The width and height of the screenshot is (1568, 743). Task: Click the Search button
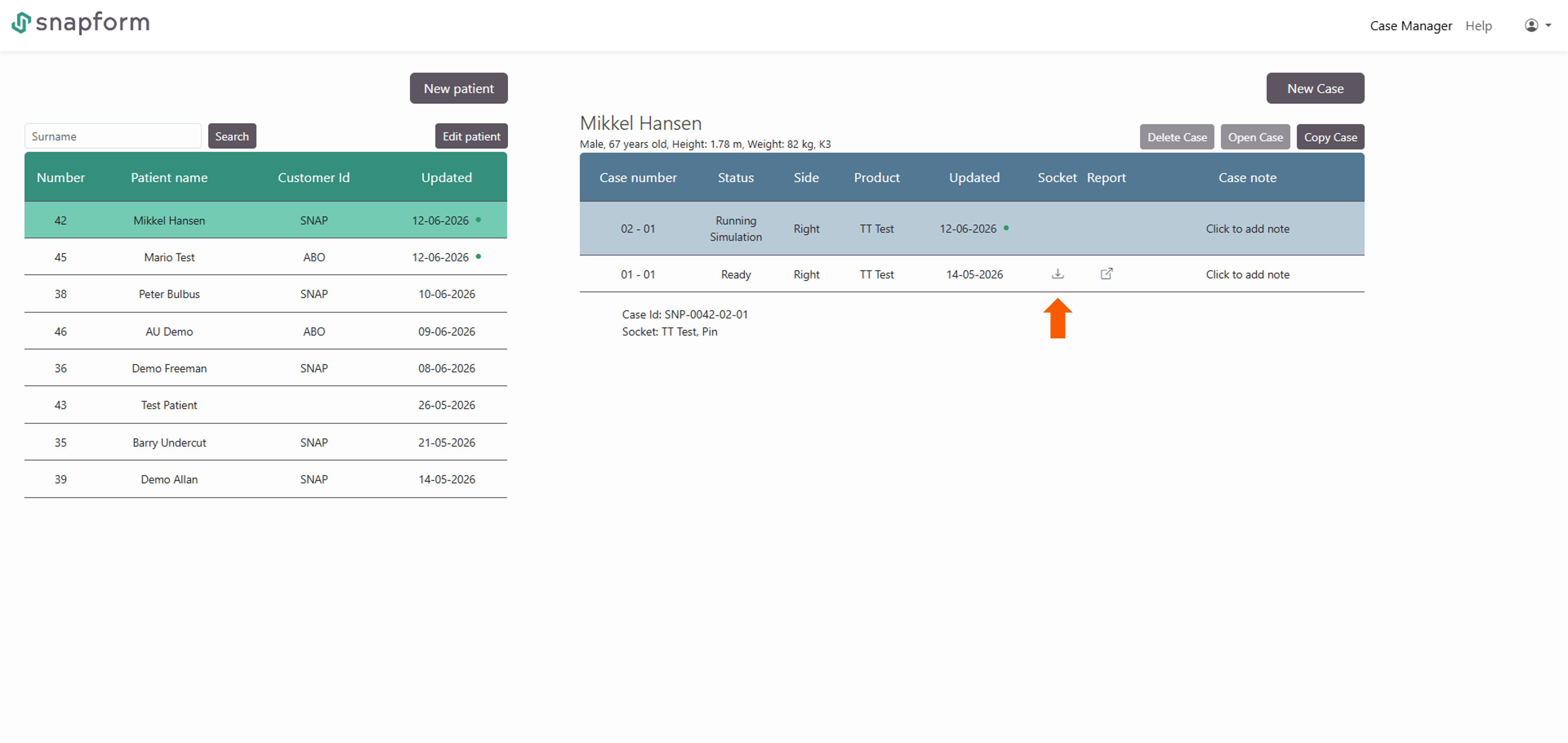232,136
